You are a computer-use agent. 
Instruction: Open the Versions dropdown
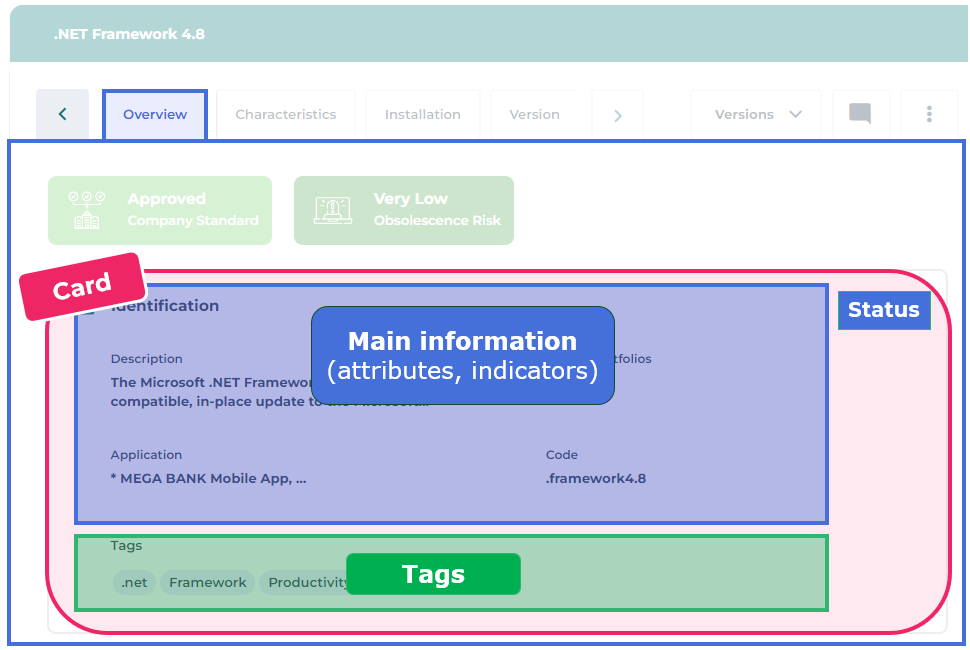pyautogui.click(x=755, y=114)
